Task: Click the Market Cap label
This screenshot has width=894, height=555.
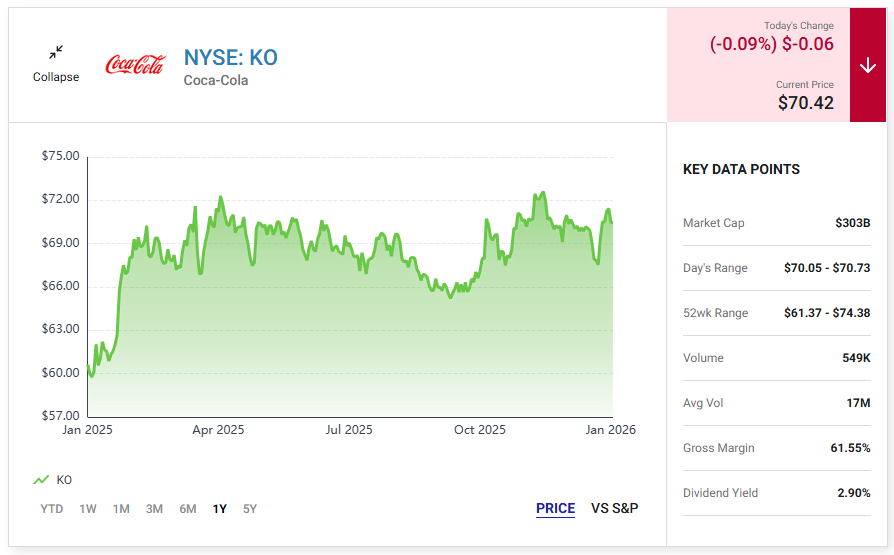Action: click(x=714, y=223)
